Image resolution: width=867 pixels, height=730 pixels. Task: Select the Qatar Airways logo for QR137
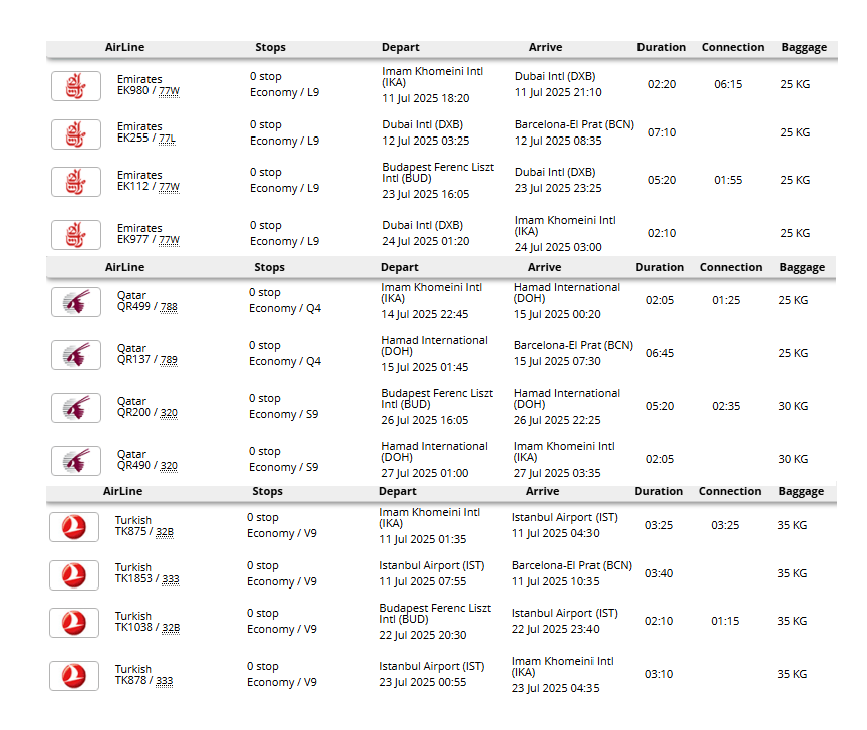(x=75, y=355)
